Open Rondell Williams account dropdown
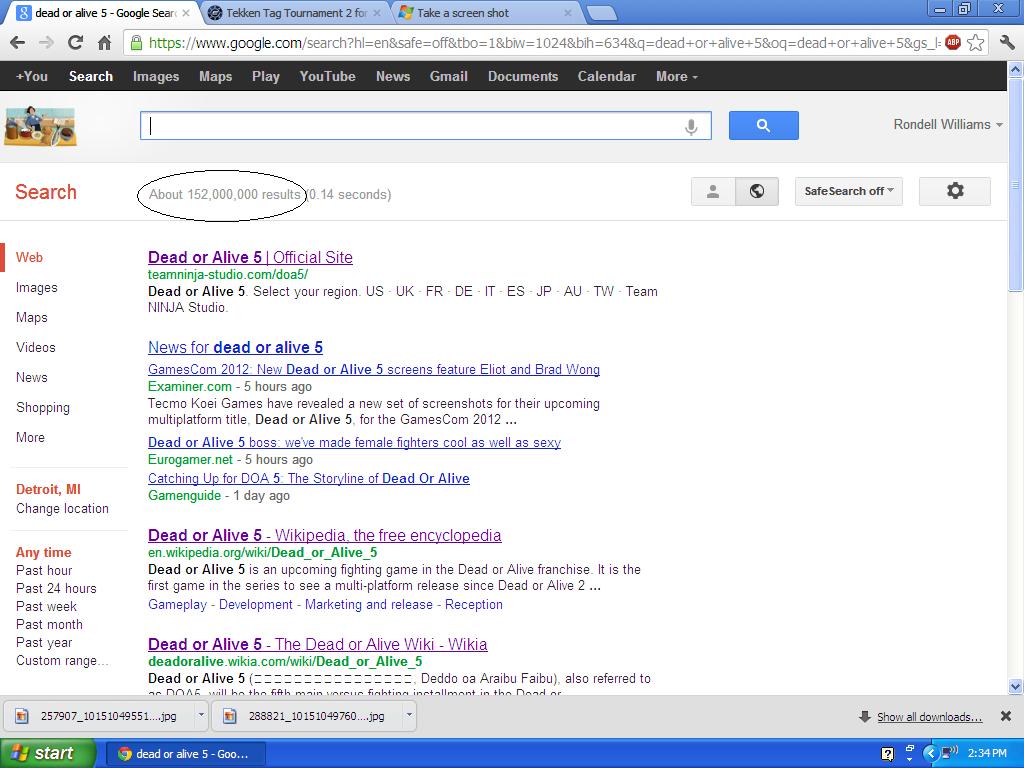The height and width of the screenshot is (768, 1024). point(948,125)
